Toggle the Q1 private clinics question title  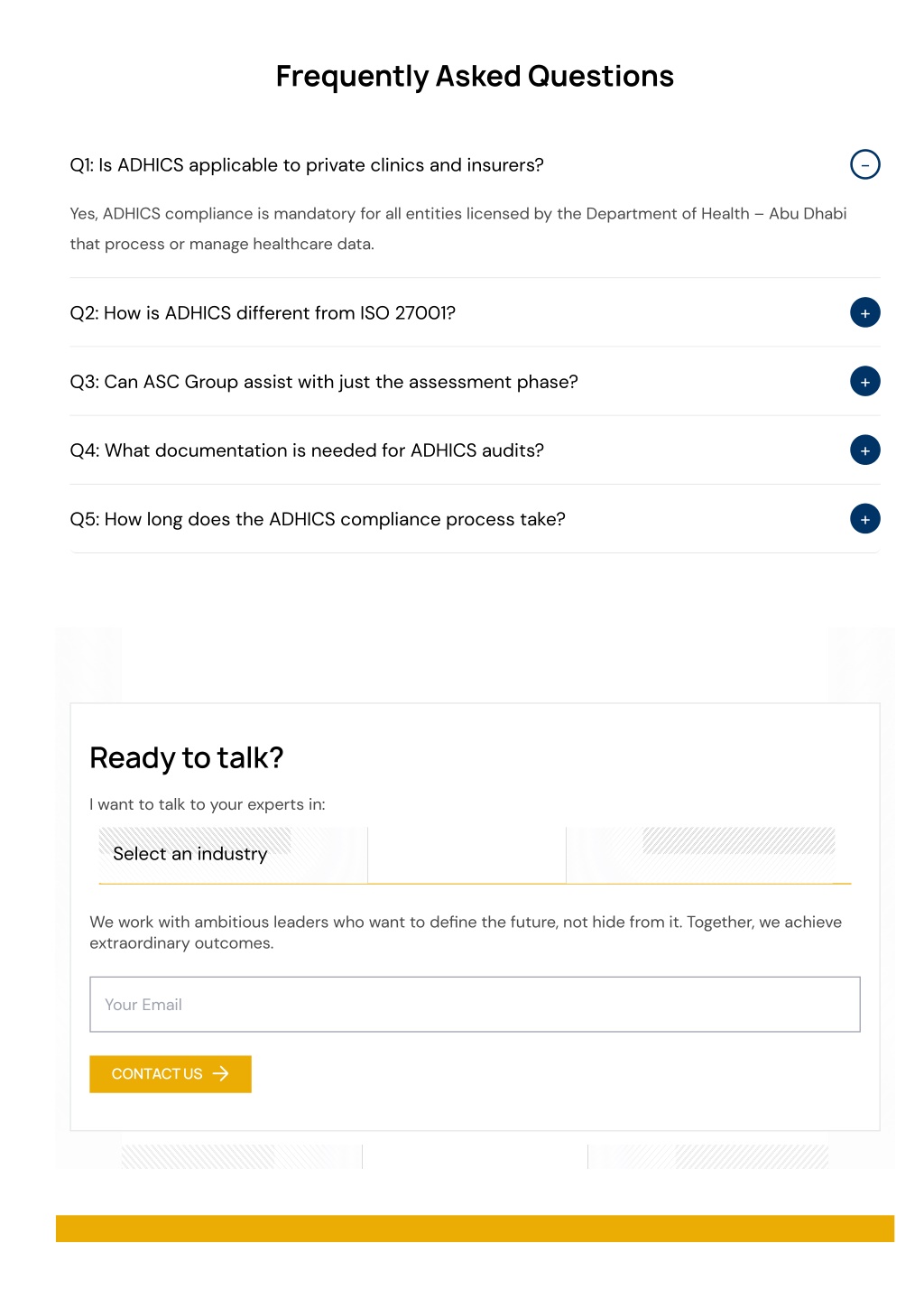click(x=307, y=165)
